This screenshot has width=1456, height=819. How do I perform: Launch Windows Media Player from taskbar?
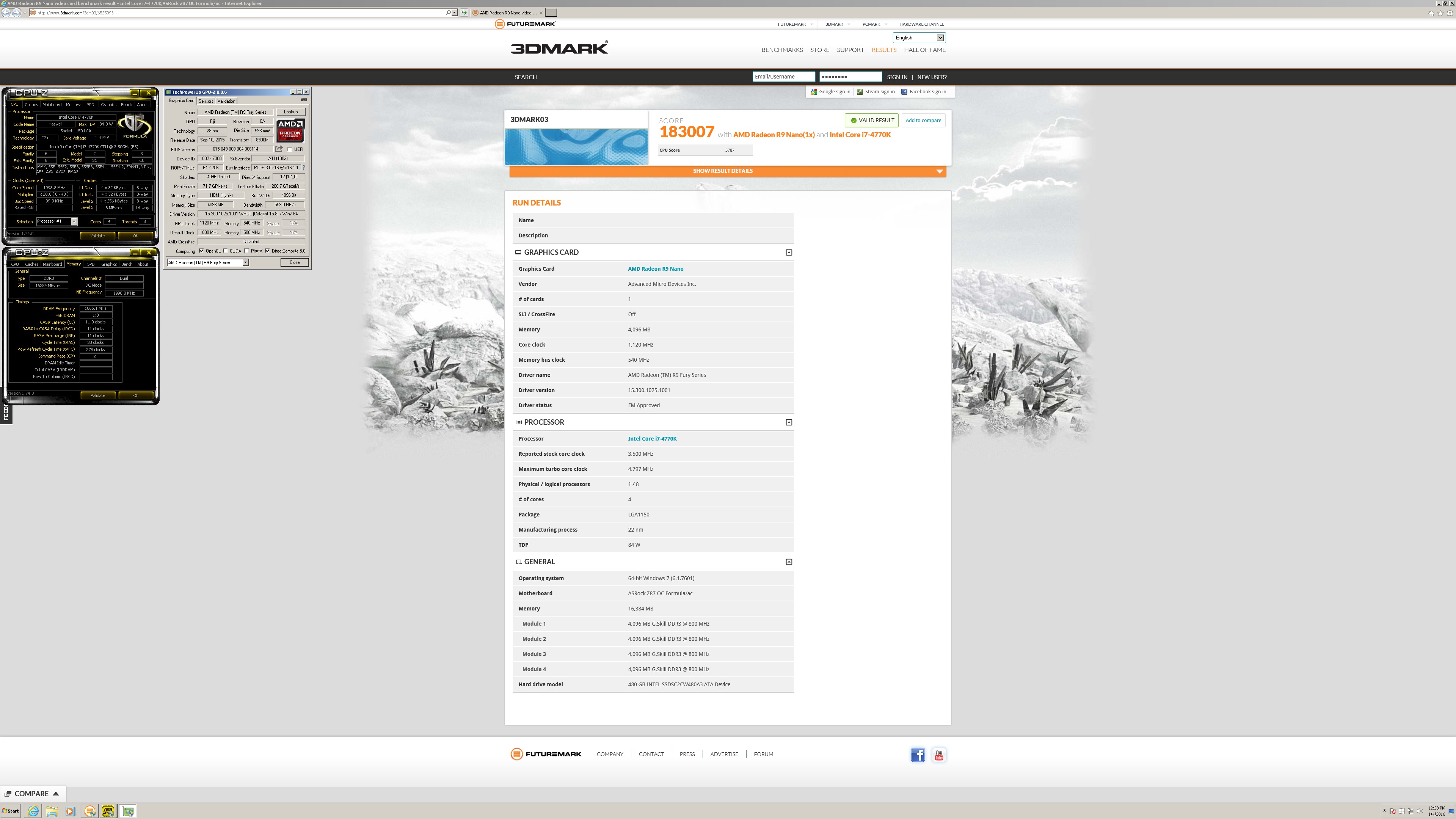[x=70, y=811]
